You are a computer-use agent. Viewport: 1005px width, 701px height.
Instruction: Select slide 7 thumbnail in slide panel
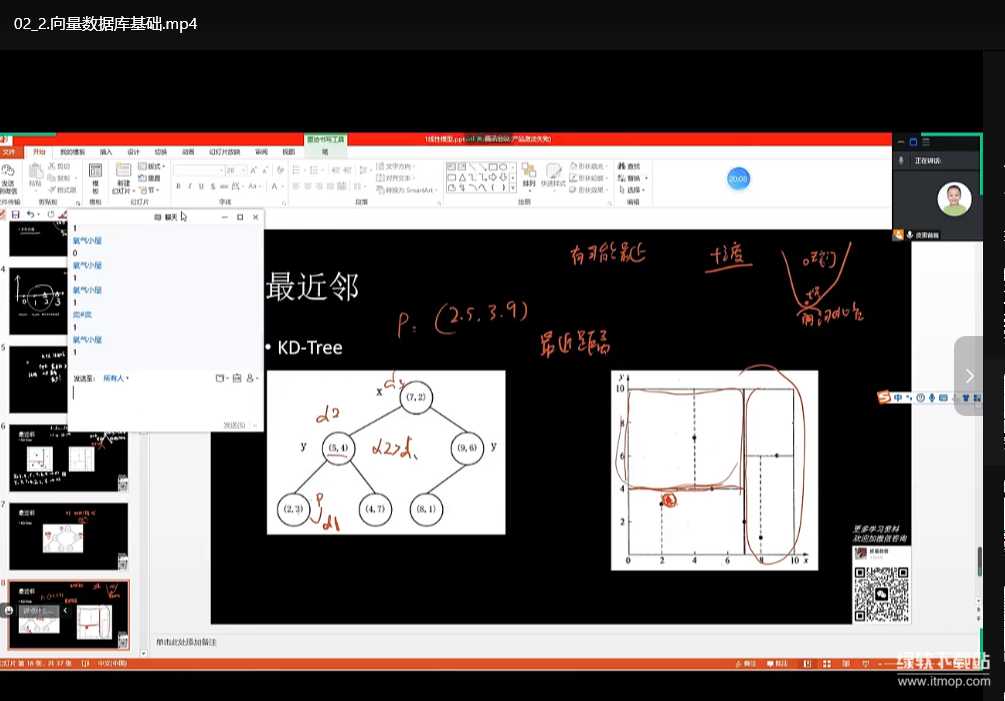click(x=69, y=535)
